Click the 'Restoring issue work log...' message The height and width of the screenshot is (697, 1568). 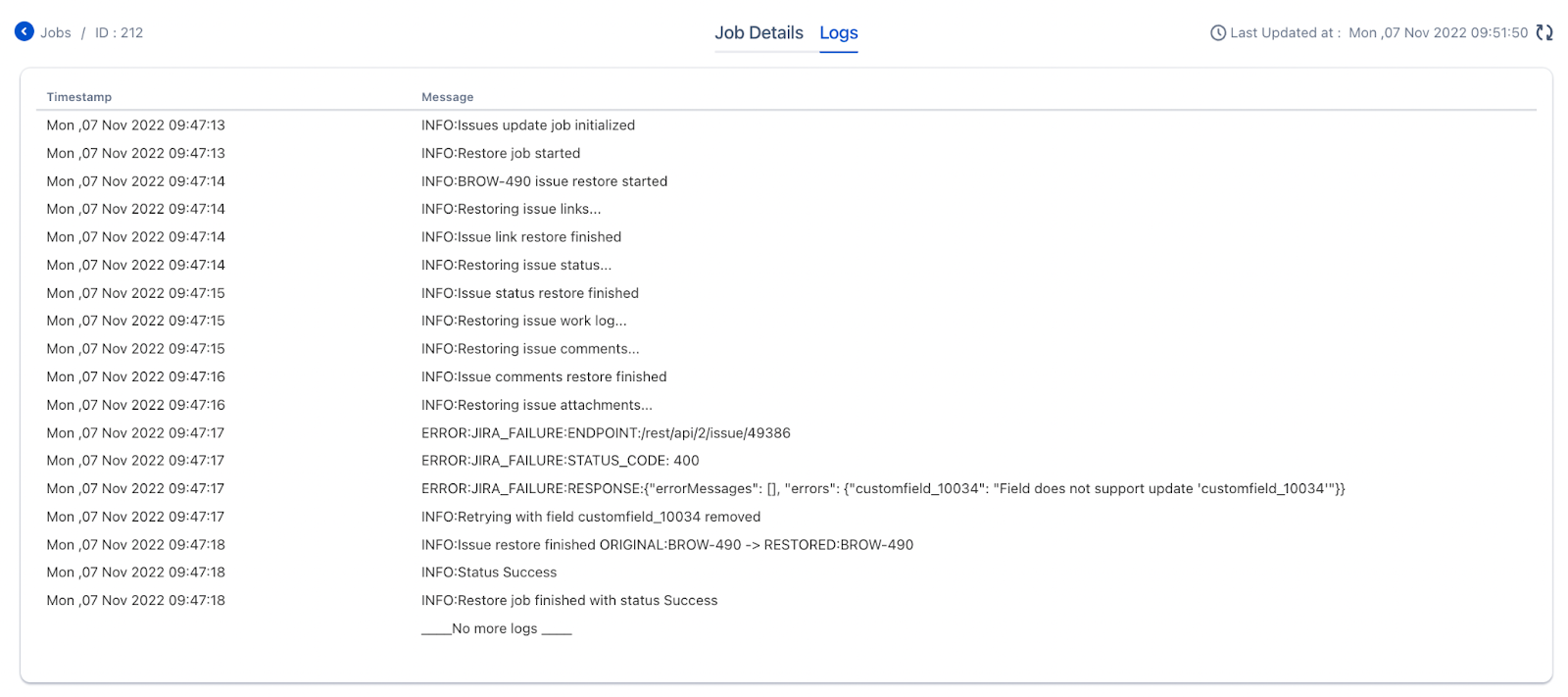click(524, 321)
